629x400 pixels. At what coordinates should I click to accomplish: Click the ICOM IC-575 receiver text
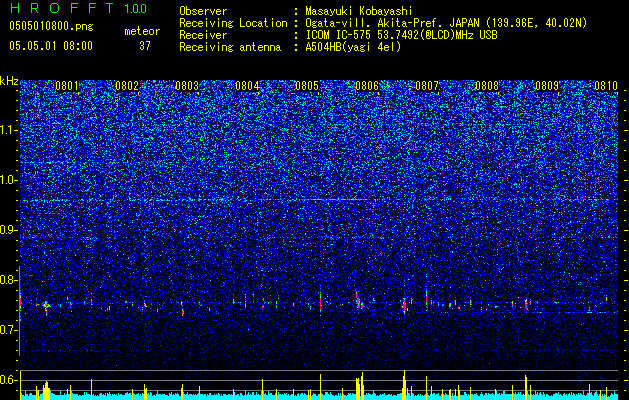[x=401, y=35]
